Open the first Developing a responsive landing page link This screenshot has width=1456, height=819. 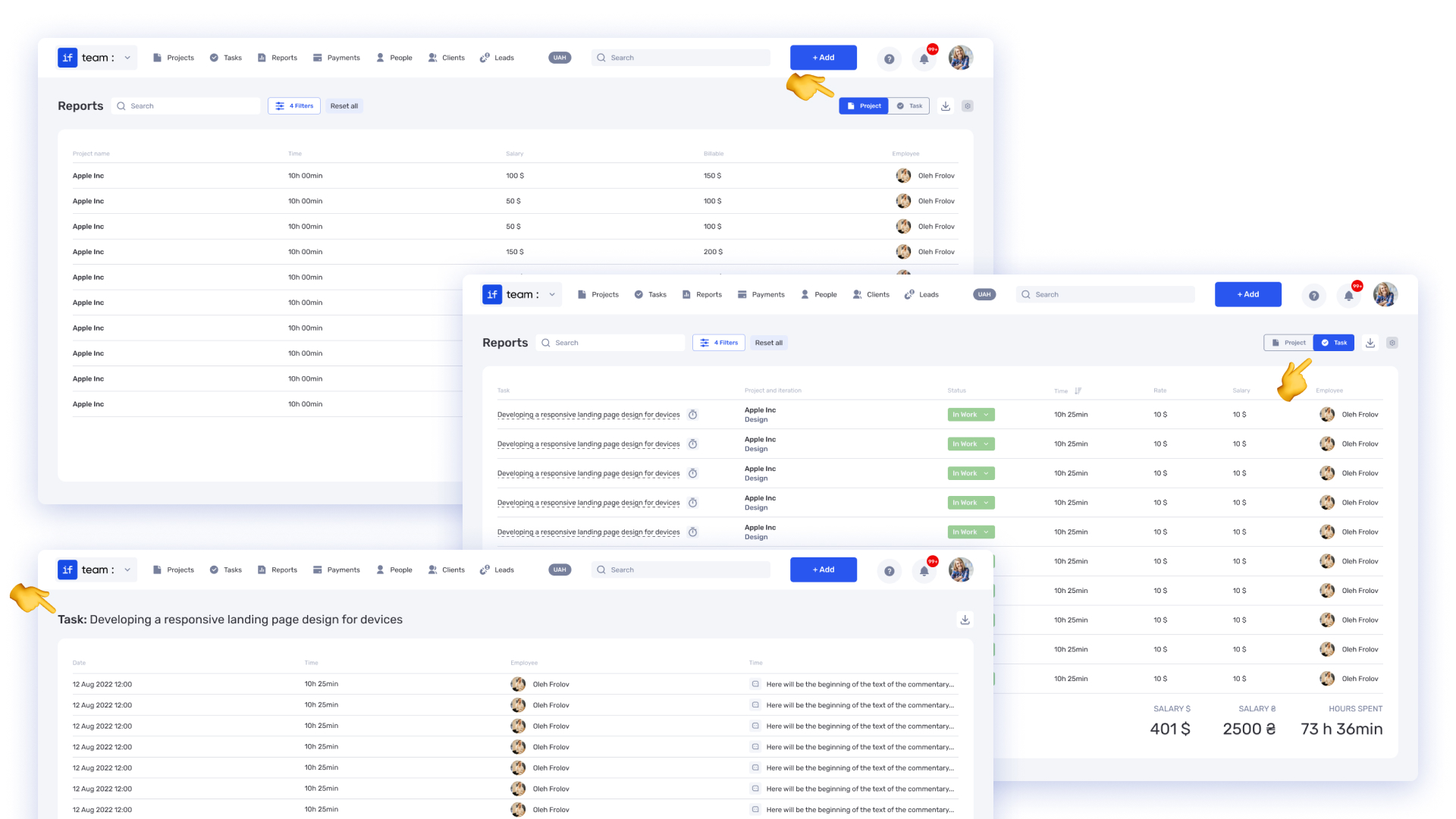(x=588, y=415)
